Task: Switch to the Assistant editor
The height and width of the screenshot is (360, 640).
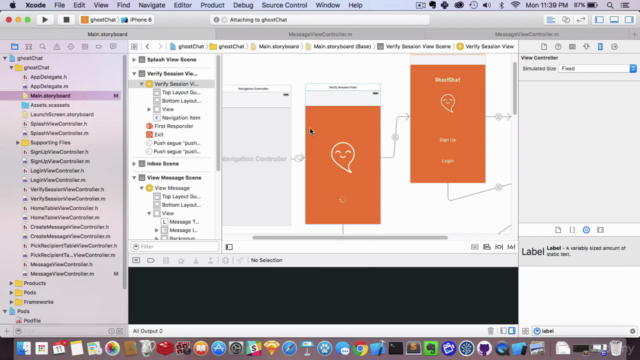Action: [x=566, y=20]
